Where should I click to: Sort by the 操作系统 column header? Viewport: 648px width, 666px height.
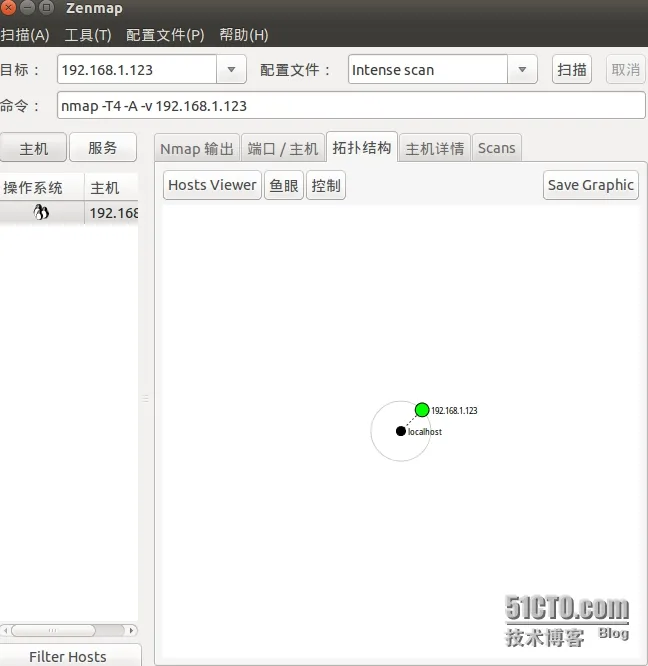(x=42, y=187)
